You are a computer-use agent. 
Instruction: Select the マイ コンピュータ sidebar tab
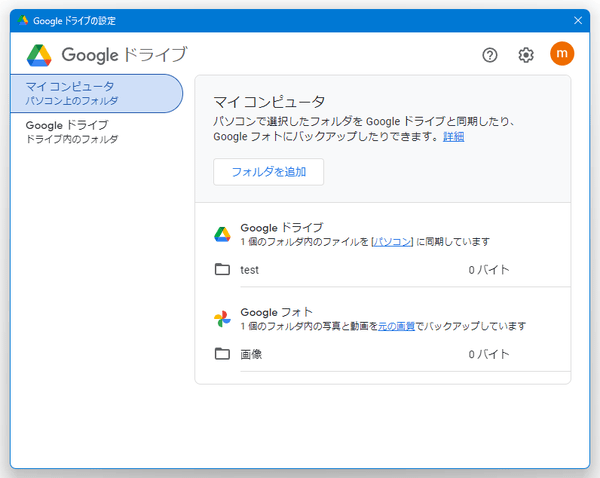[96, 93]
